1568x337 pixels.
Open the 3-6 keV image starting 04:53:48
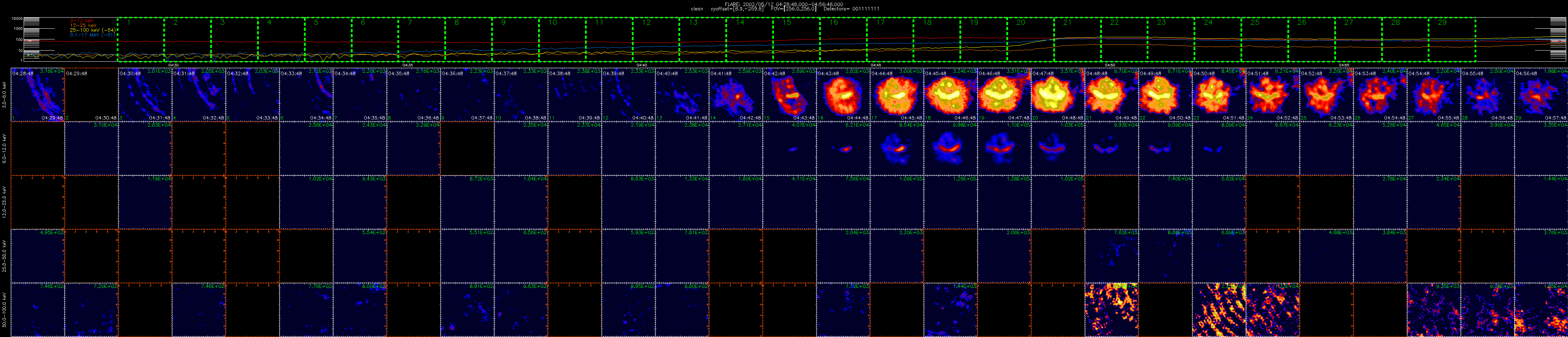click(1379, 94)
